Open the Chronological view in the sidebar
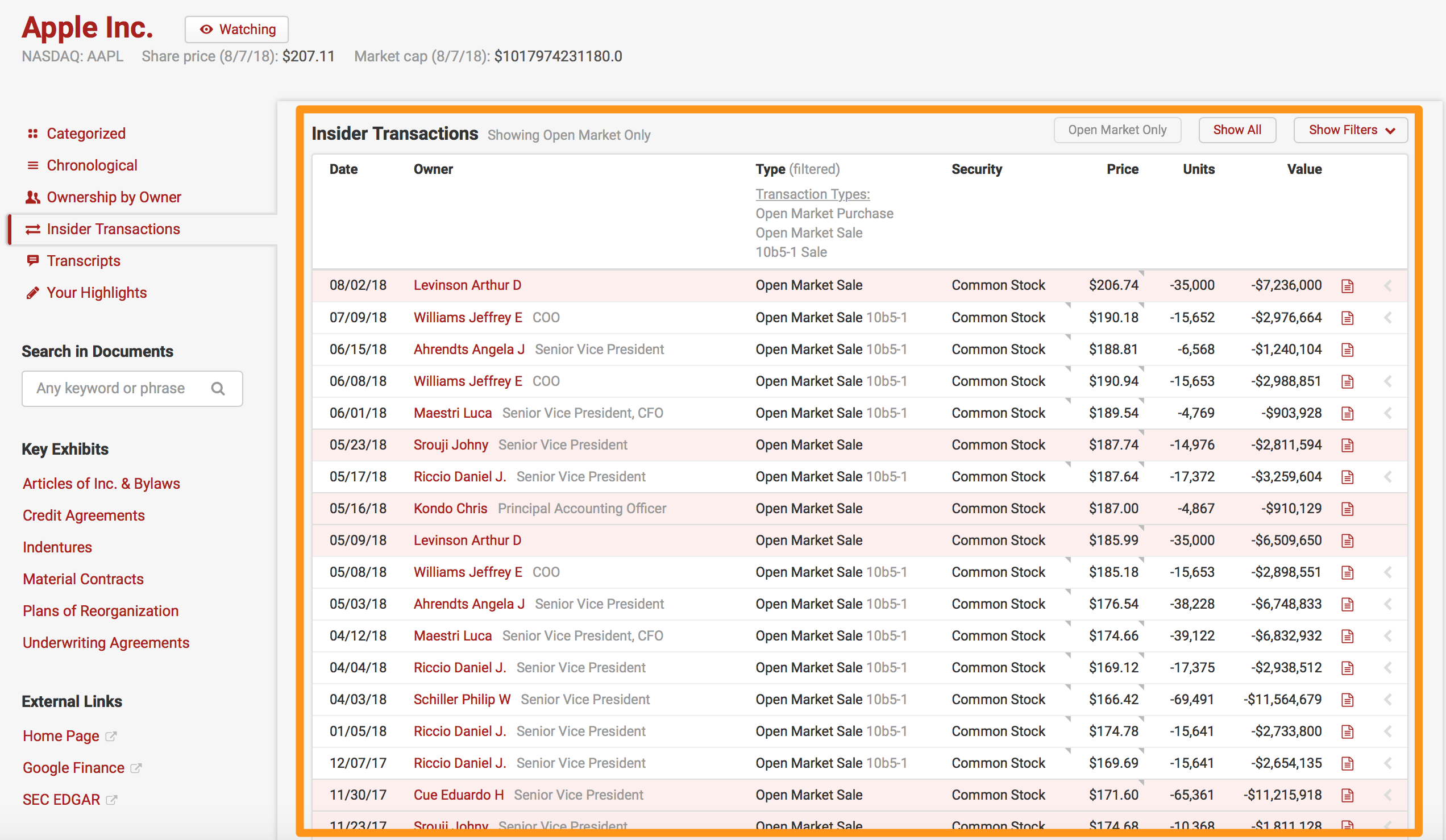Image resolution: width=1446 pixels, height=840 pixels. [x=92, y=165]
